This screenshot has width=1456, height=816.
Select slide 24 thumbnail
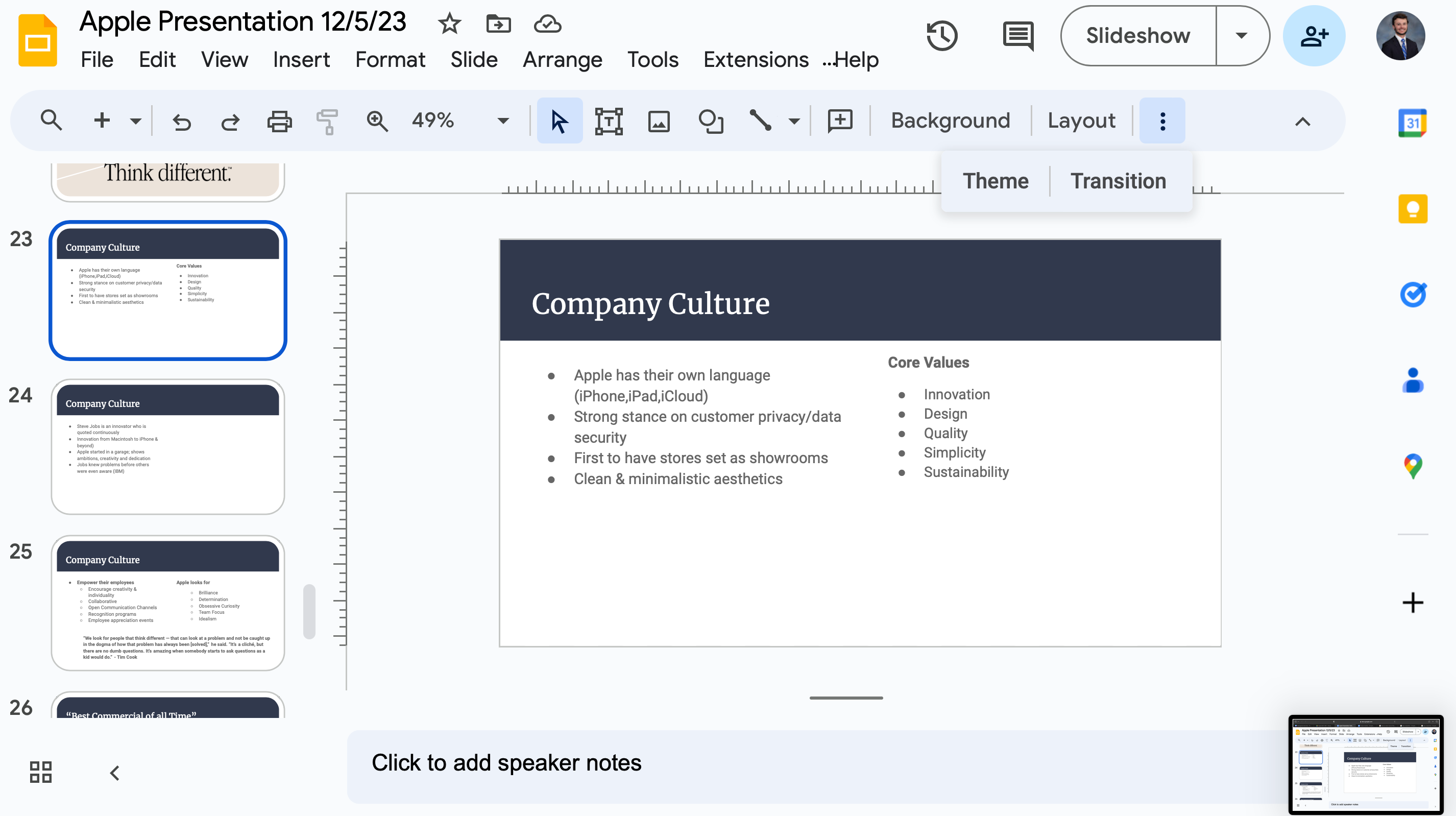(x=168, y=448)
